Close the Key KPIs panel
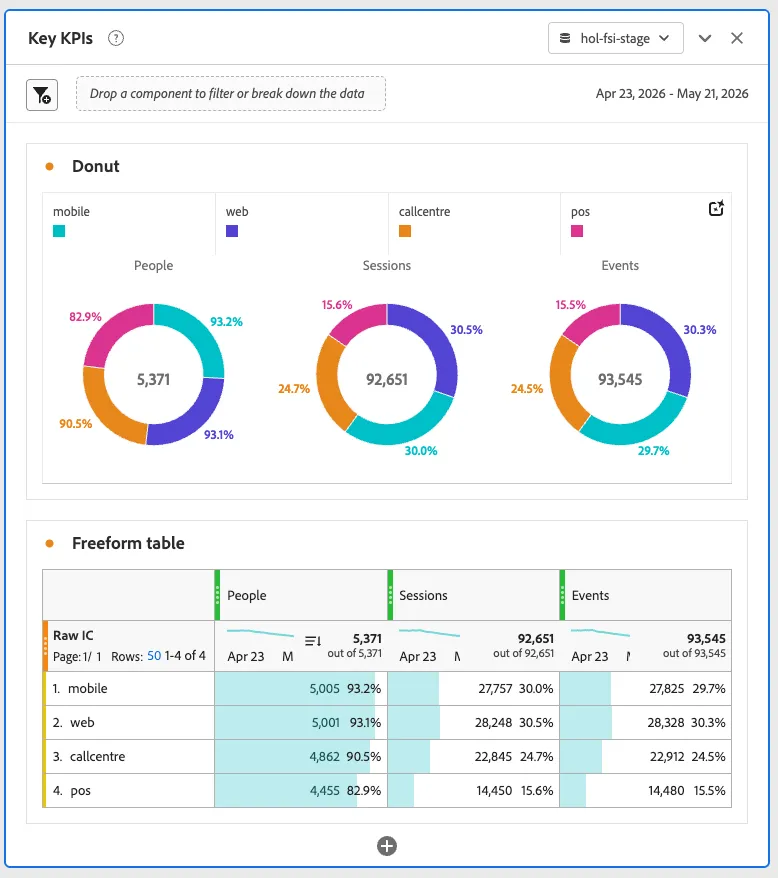The height and width of the screenshot is (878, 778). click(737, 38)
